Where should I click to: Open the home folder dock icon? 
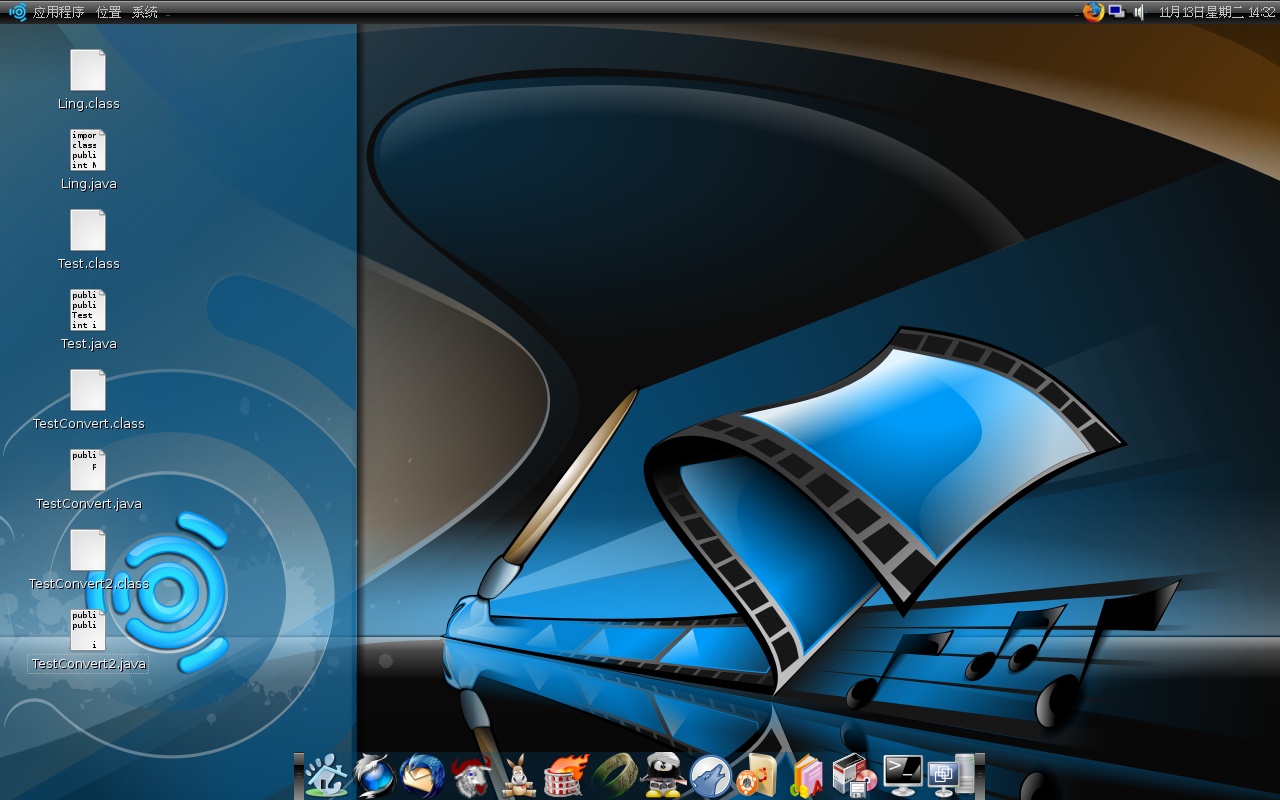coord(327,775)
